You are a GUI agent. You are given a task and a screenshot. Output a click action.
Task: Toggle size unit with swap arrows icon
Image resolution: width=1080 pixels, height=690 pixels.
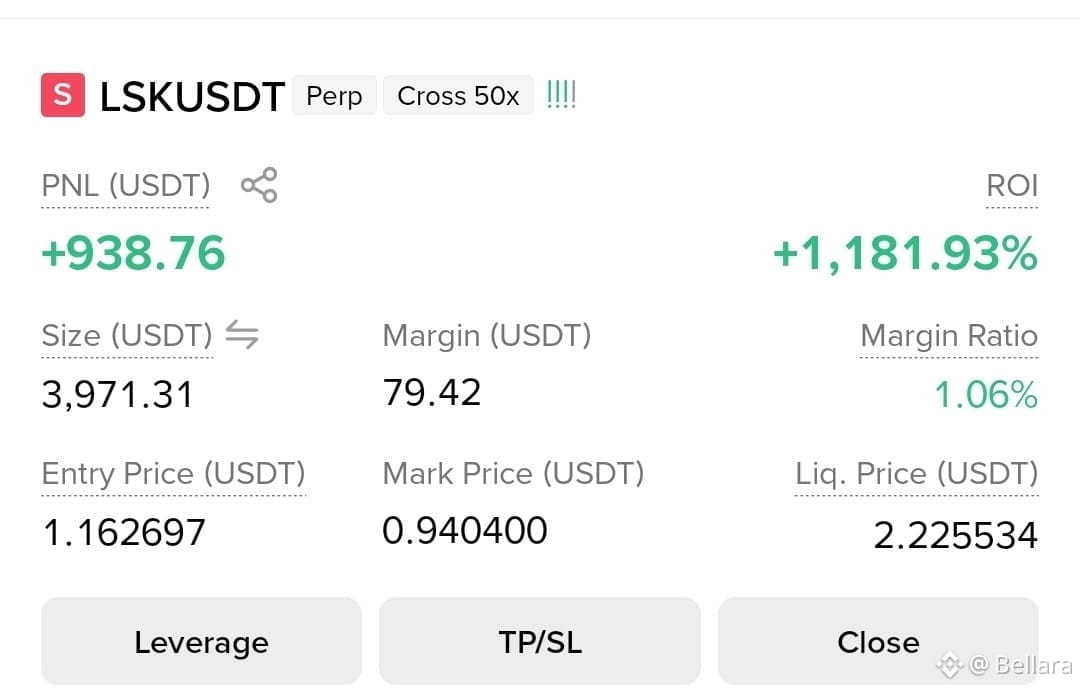(242, 335)
